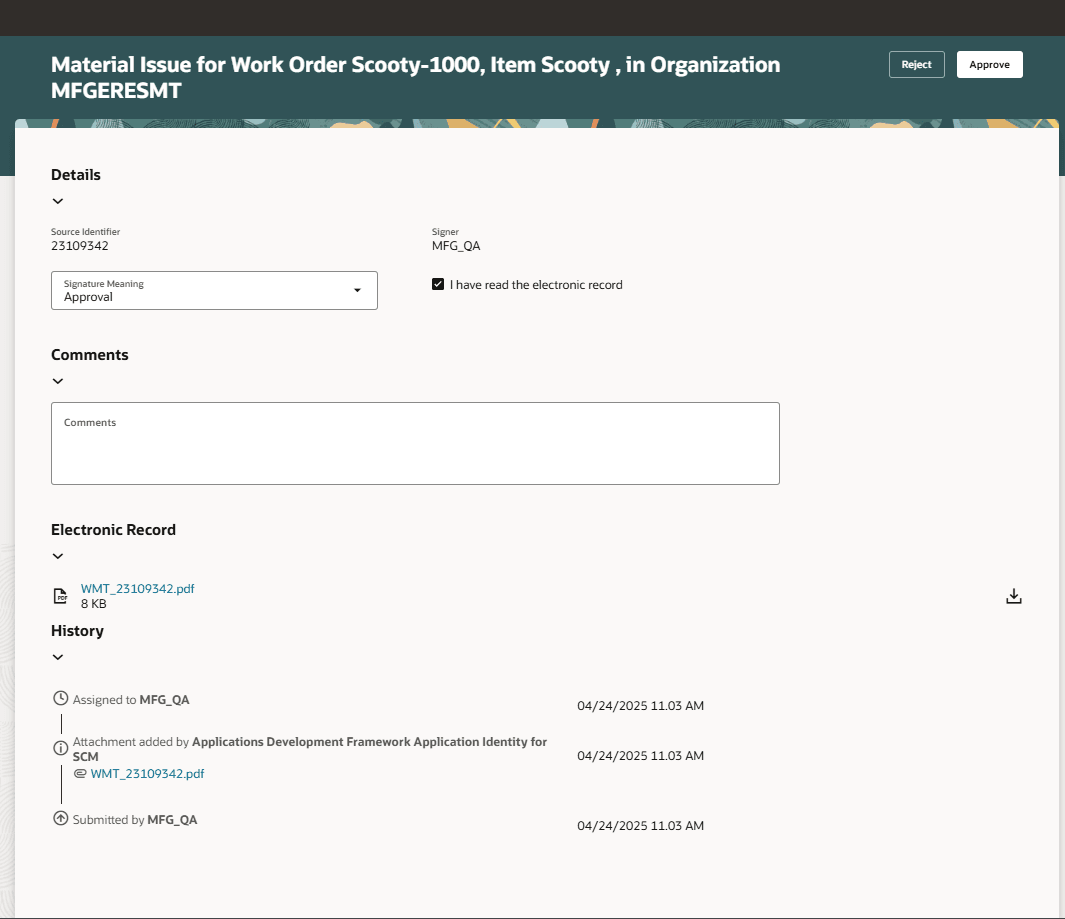Open the WMT_23109342.pdf electronic record link
Viewport: 1065px width, 919px height.
click(x=137, y=588)
